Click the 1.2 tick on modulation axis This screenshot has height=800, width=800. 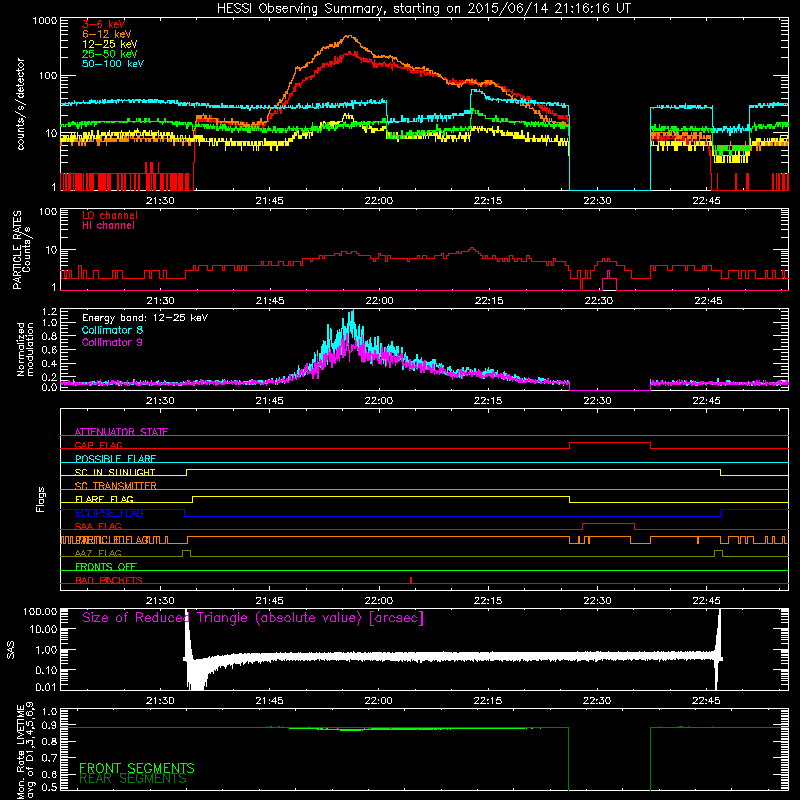(49, 312)
